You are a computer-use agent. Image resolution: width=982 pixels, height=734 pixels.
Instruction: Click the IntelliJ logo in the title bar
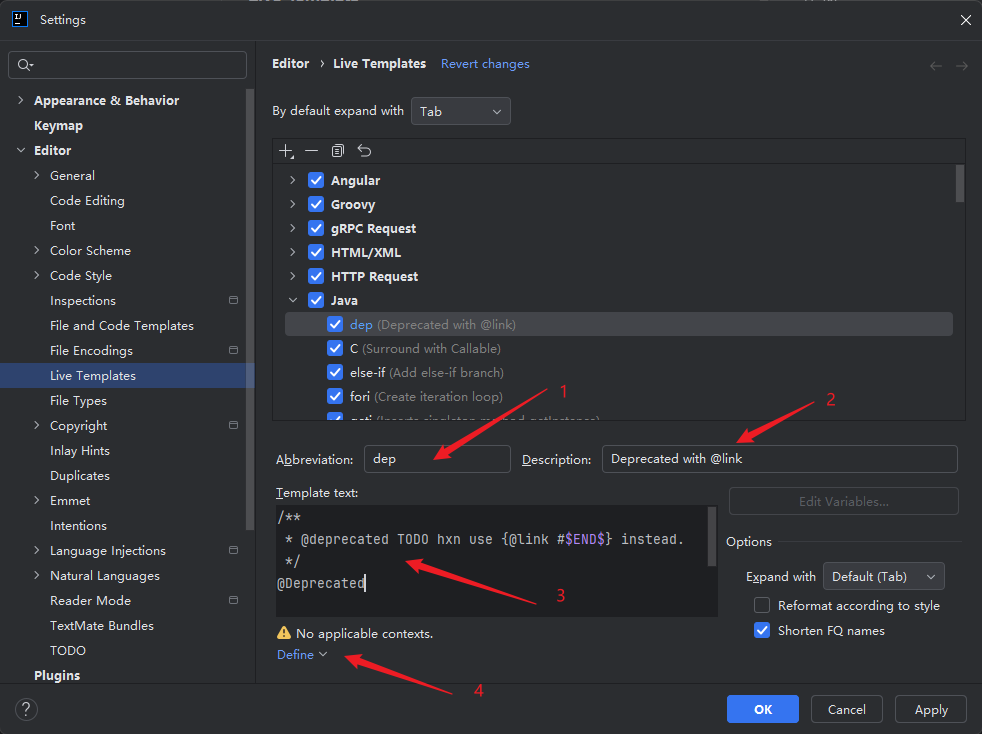(x=20, y=19)
